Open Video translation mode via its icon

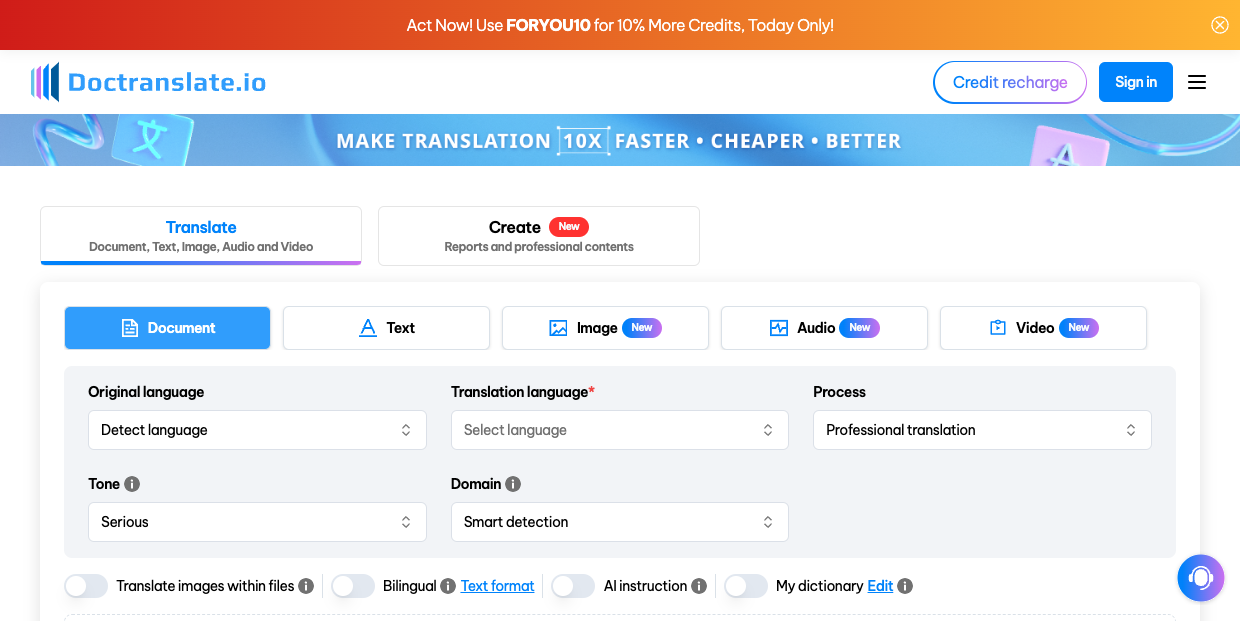tap(997, 327)
